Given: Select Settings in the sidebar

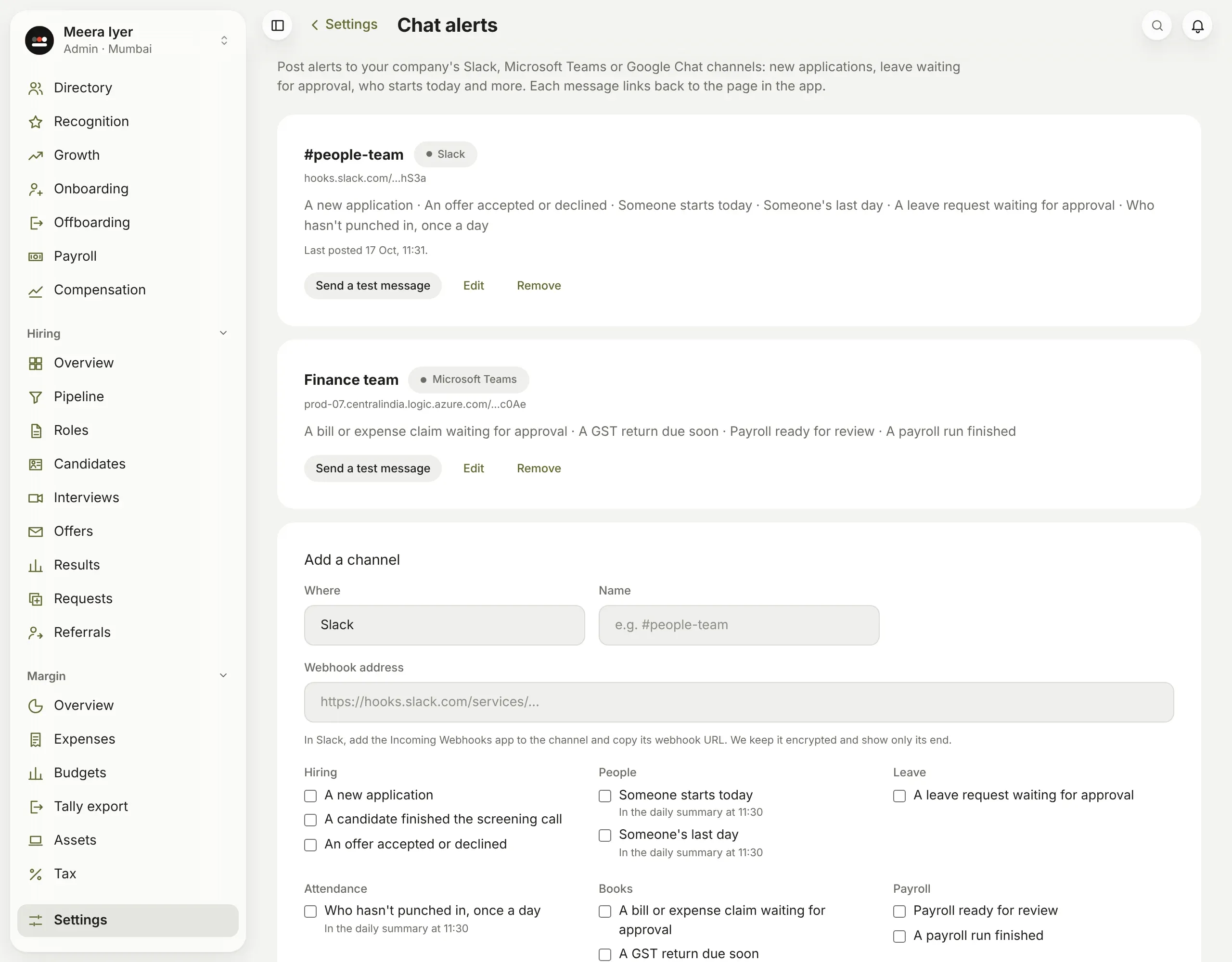Looking at the screenshot, I should pyautogui.click(x=128, y=920).
